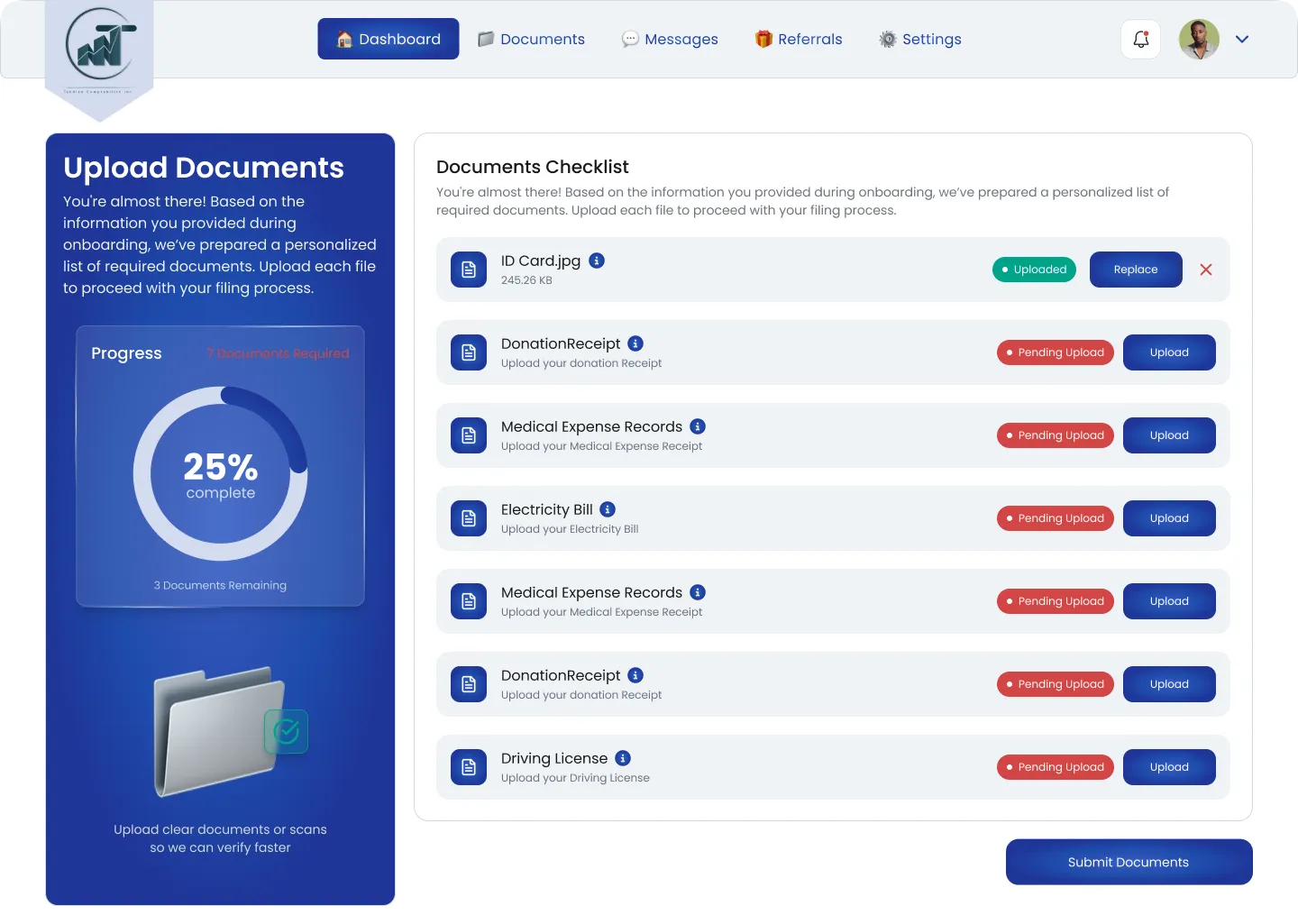Expand the profile dropdown chevron

pyautogui.click(x=1242, y=40)
